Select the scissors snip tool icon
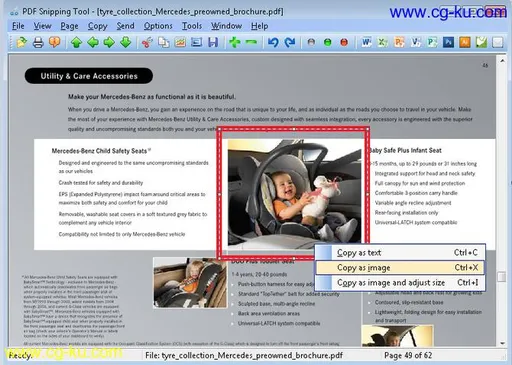Viewport: 512px width, 365px height. tap(147, 42)
